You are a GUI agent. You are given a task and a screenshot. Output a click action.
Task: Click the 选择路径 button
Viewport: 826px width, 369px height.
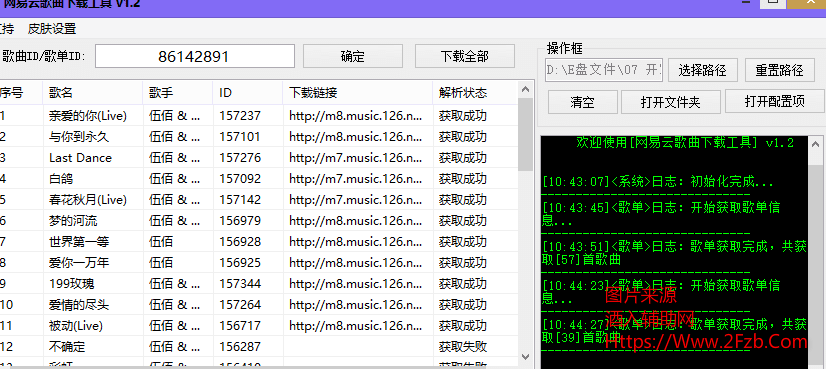coord(703,70)
